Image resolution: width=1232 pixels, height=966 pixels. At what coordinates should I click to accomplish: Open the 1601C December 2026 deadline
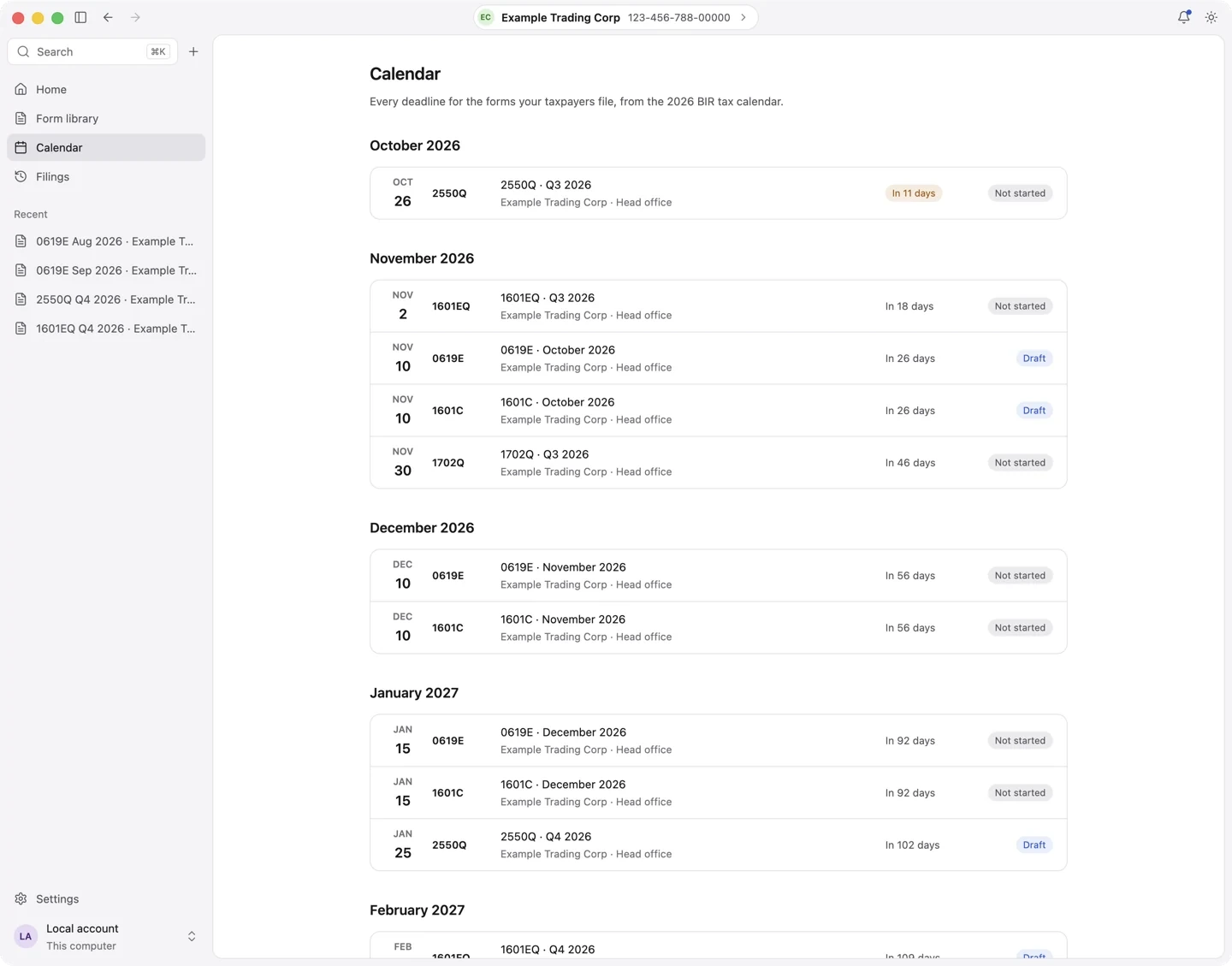tap(718, 793)
